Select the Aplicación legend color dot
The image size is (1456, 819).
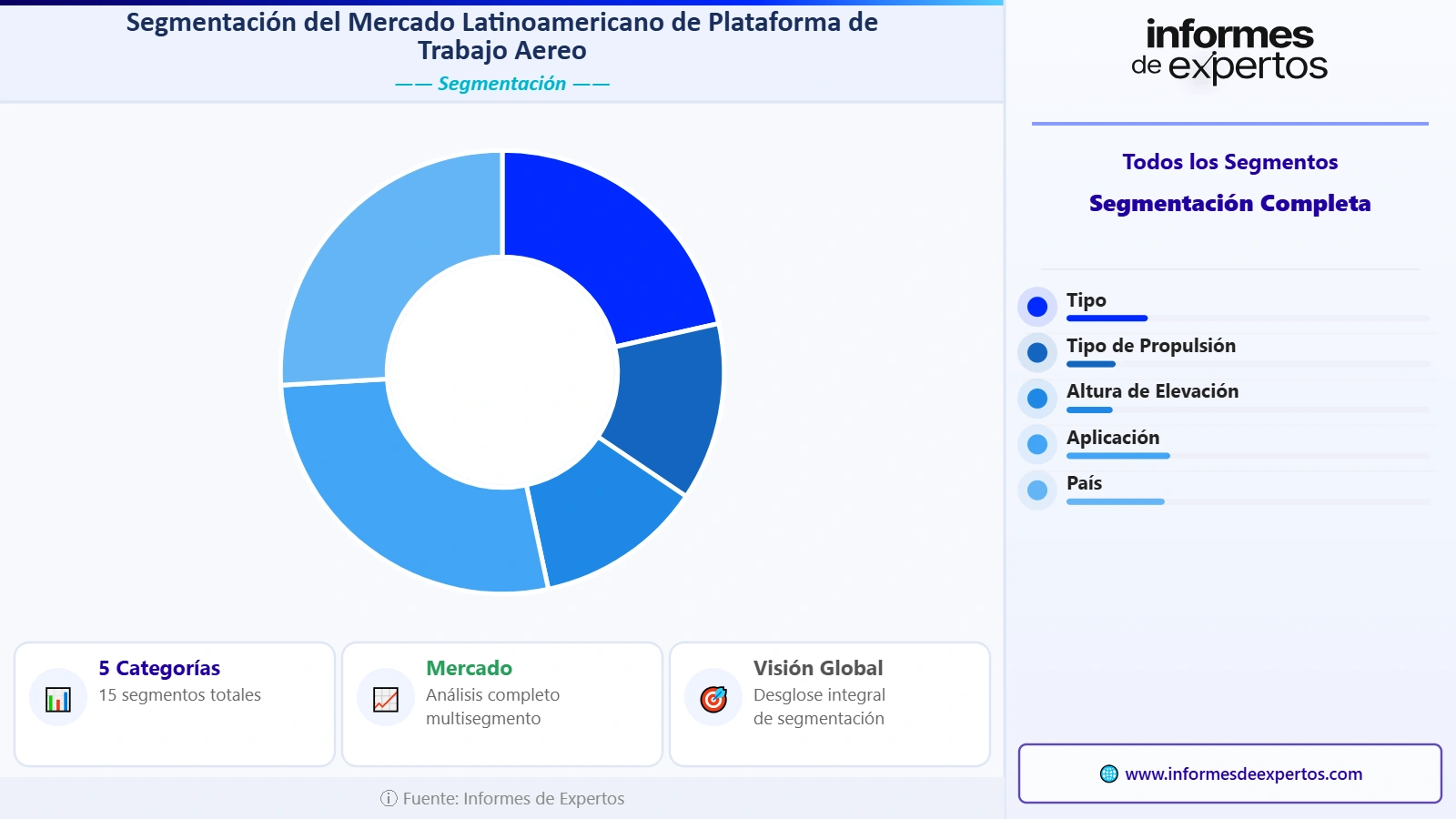(x=1037, y=445)
